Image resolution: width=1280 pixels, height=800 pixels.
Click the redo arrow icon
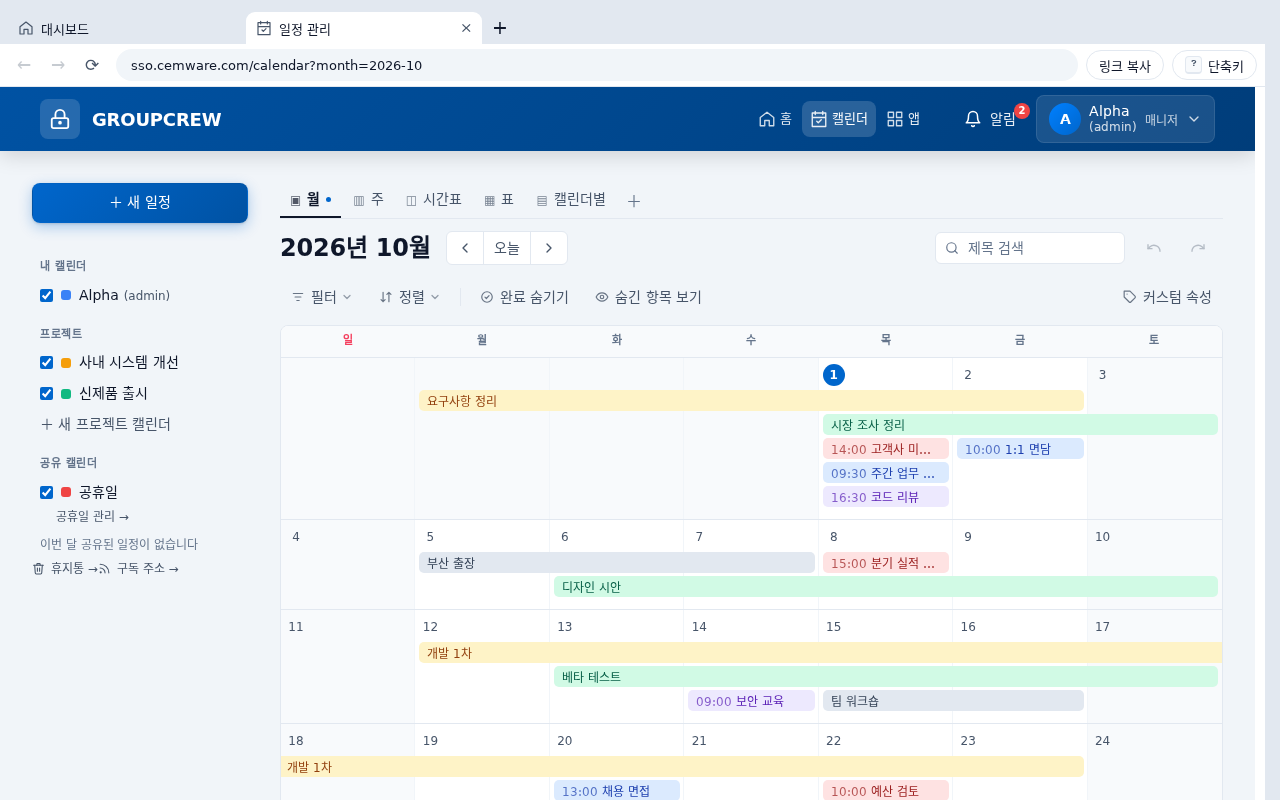click(1198, 248)
